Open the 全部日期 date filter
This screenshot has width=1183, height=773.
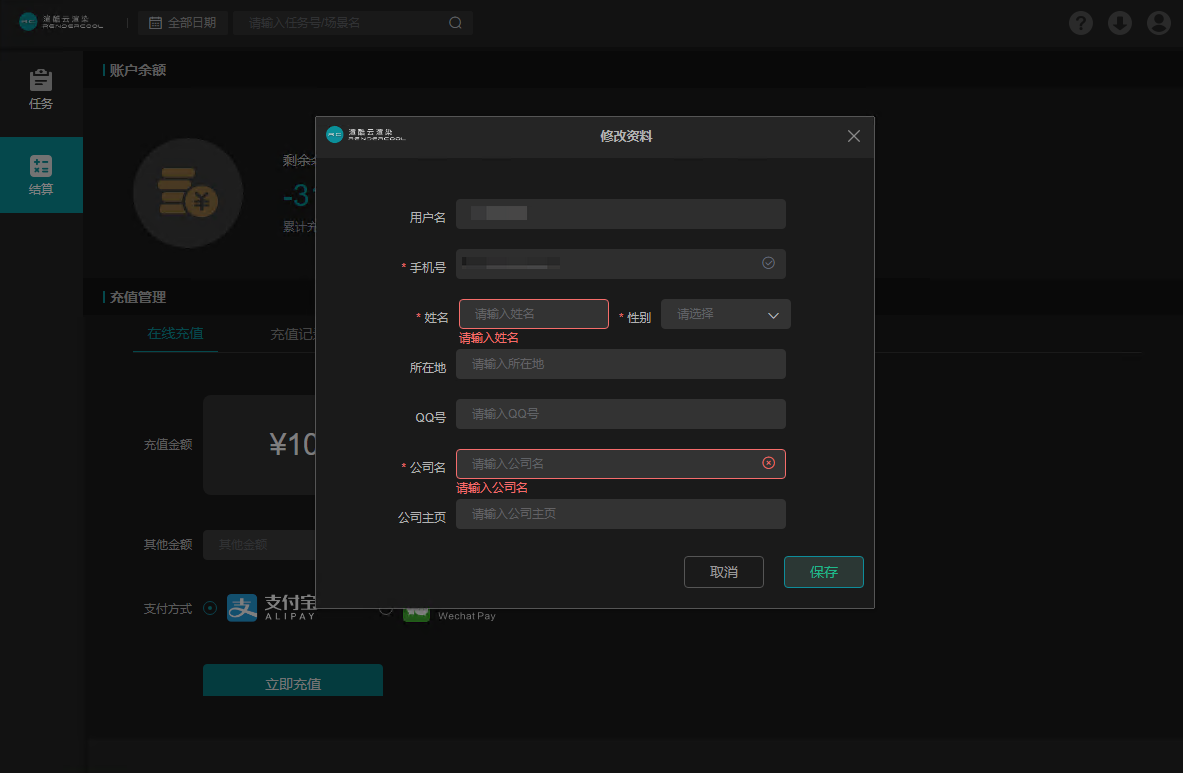(x=183, y=23)
